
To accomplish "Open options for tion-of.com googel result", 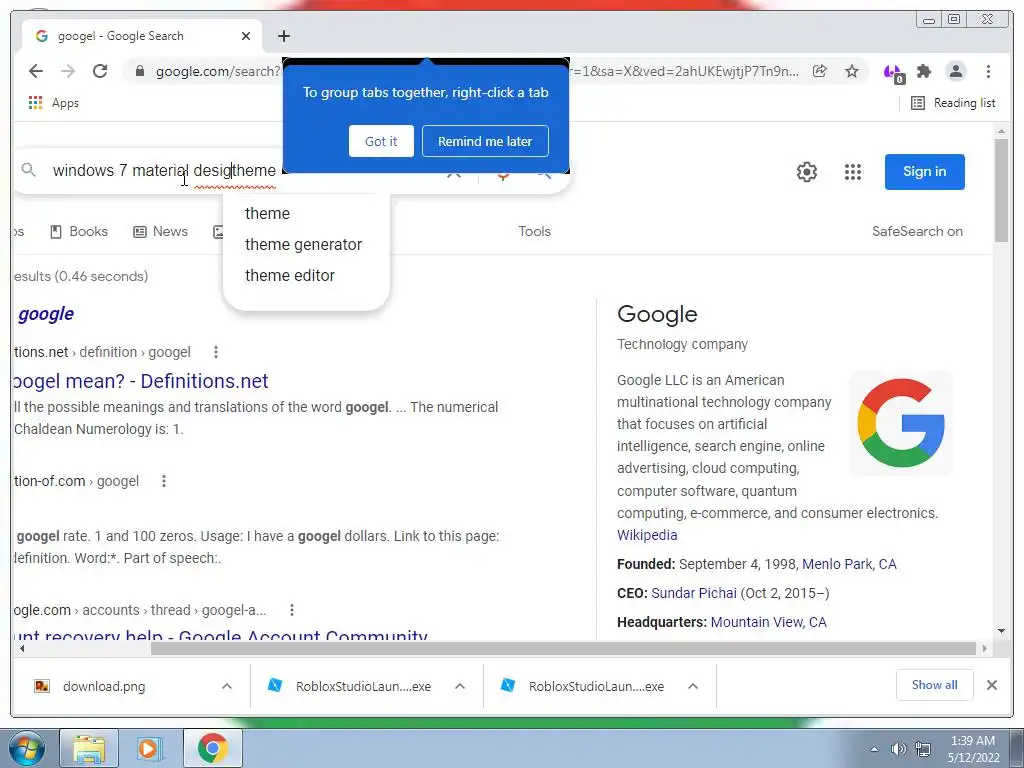I will (x=164, y=481).
